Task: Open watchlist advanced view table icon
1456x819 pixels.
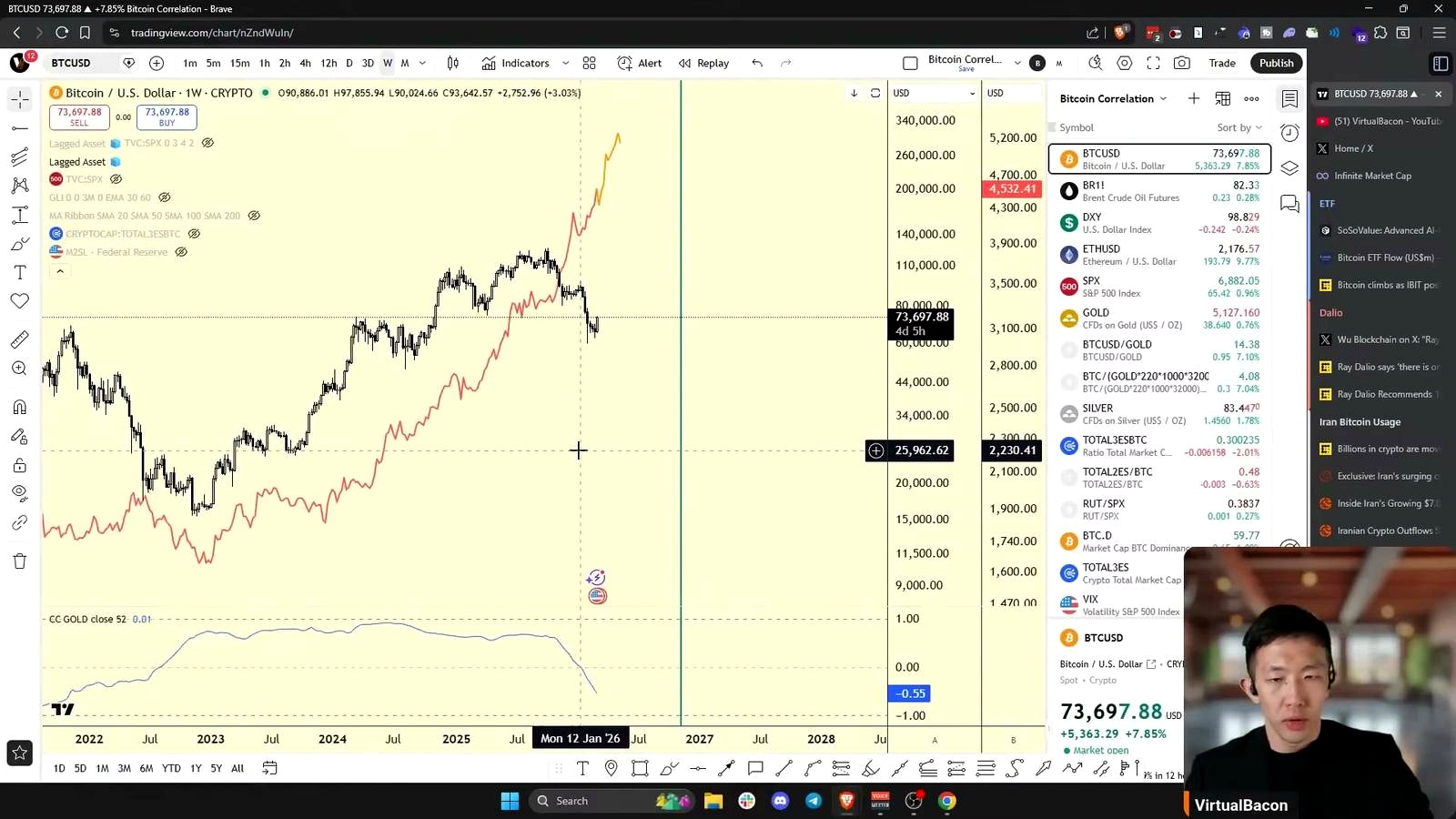Action: coord(1223,98)
